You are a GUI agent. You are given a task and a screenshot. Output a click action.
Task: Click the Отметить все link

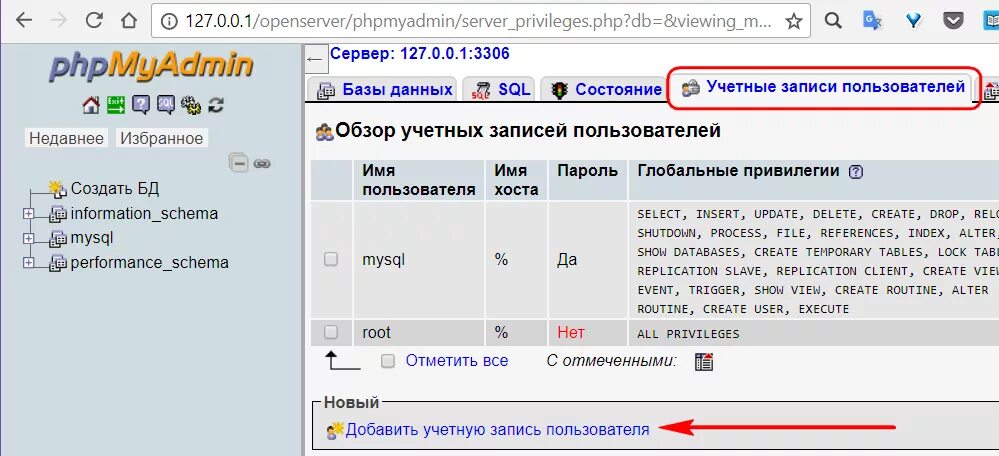pos(457,361)
